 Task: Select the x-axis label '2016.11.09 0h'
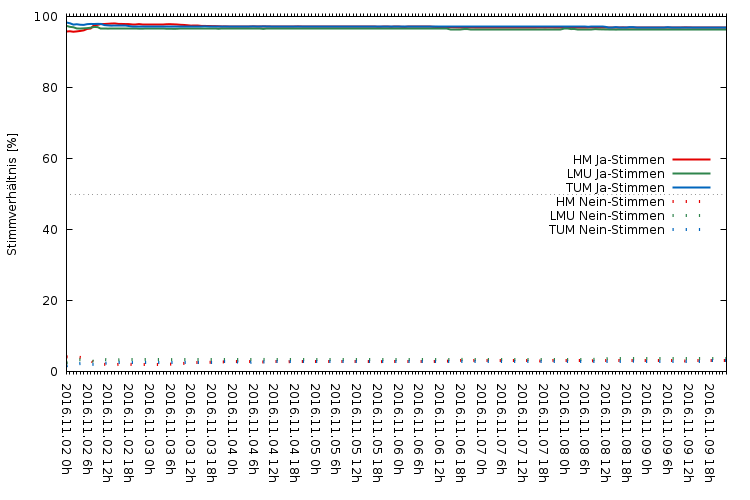point(646,429)
